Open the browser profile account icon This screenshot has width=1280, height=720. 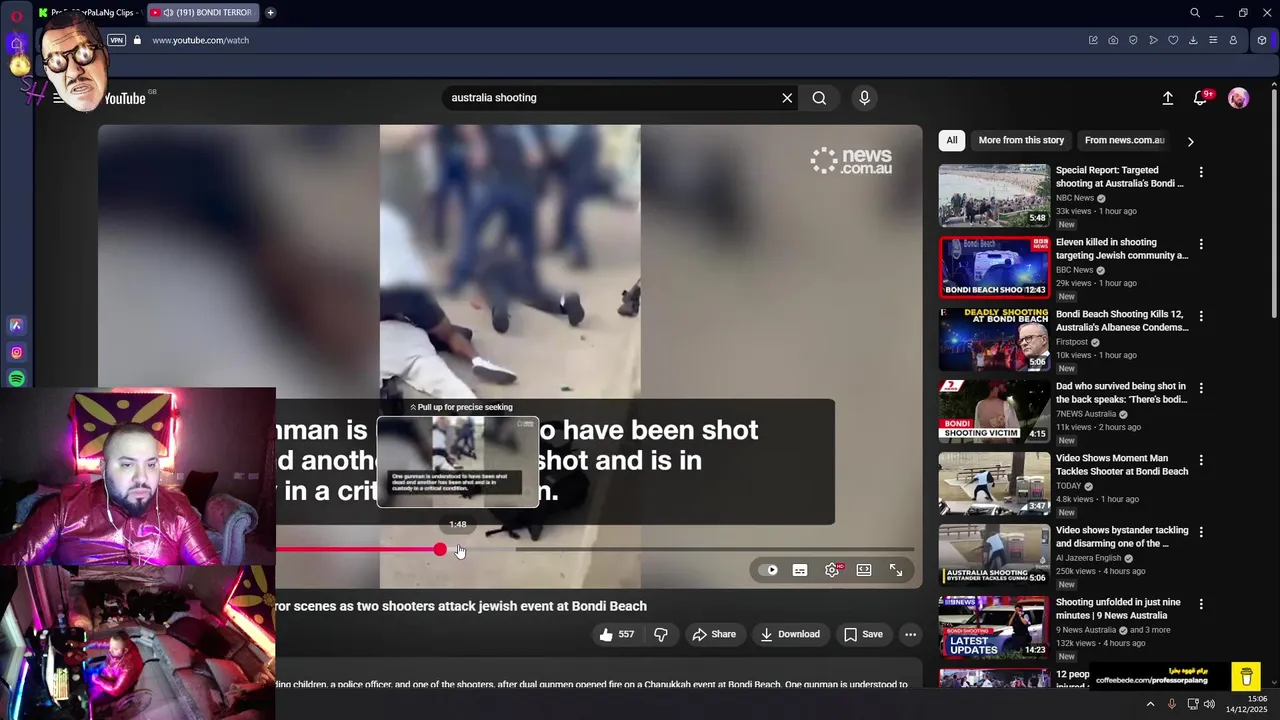1233,40
